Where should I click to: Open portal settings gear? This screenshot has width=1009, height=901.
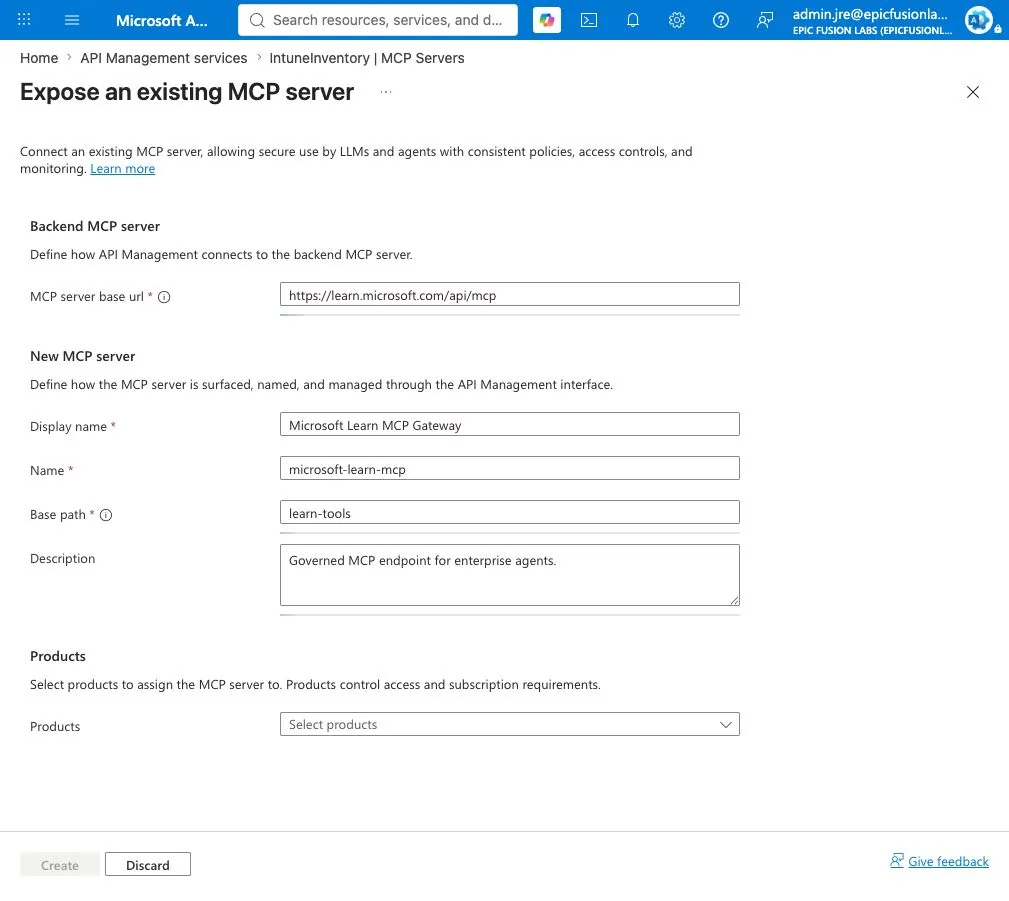pos(676,20)
